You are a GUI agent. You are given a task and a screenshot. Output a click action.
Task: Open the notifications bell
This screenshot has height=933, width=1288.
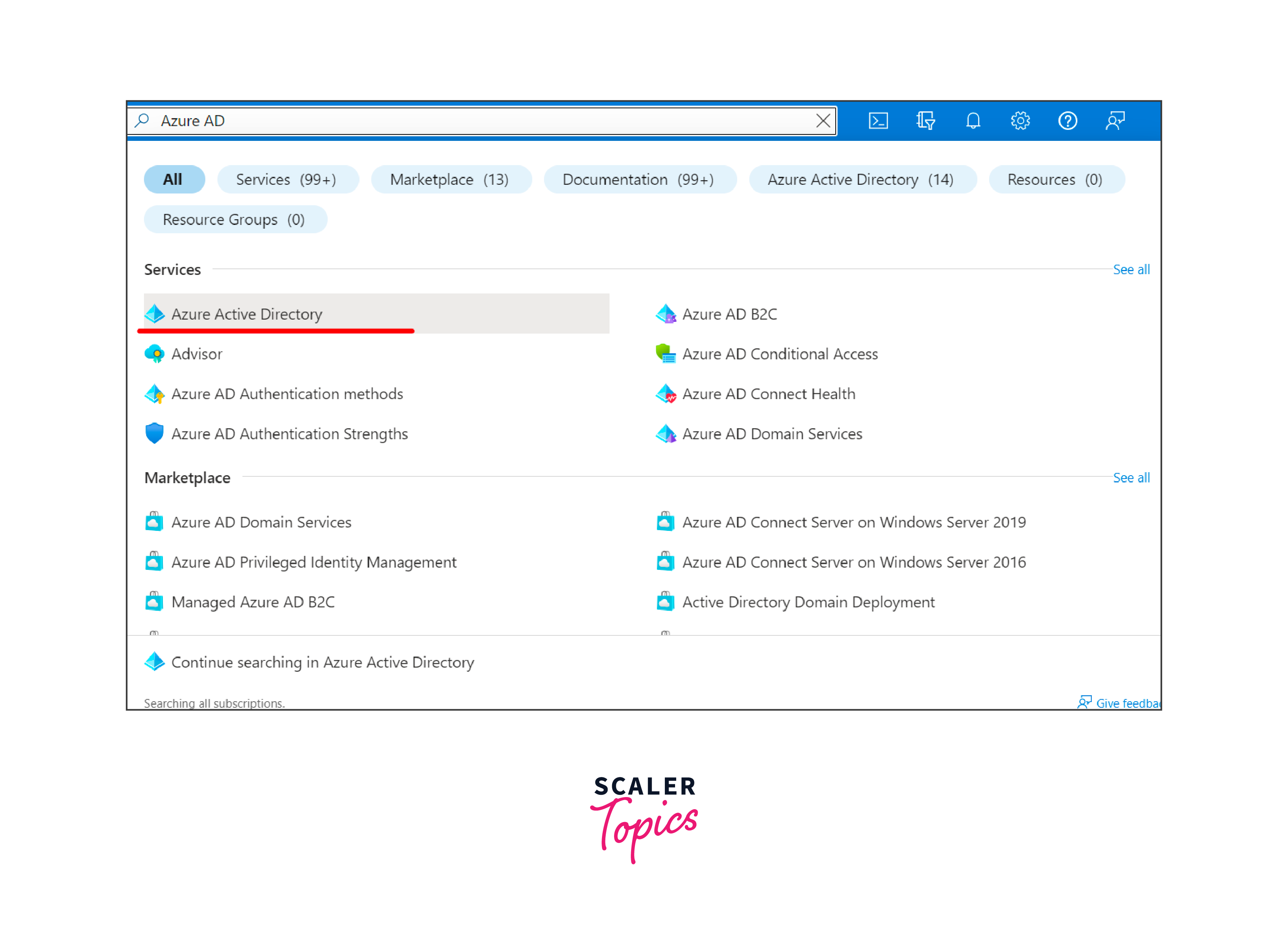click(x=973, y=121)
